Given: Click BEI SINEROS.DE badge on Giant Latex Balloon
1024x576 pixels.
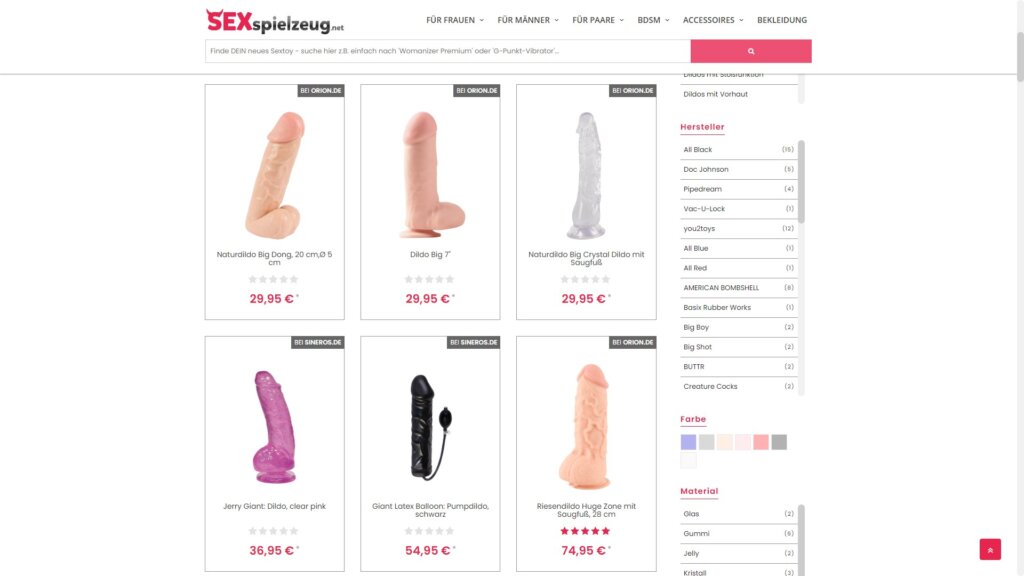Looking at the screenshot, I should [473, 342].
